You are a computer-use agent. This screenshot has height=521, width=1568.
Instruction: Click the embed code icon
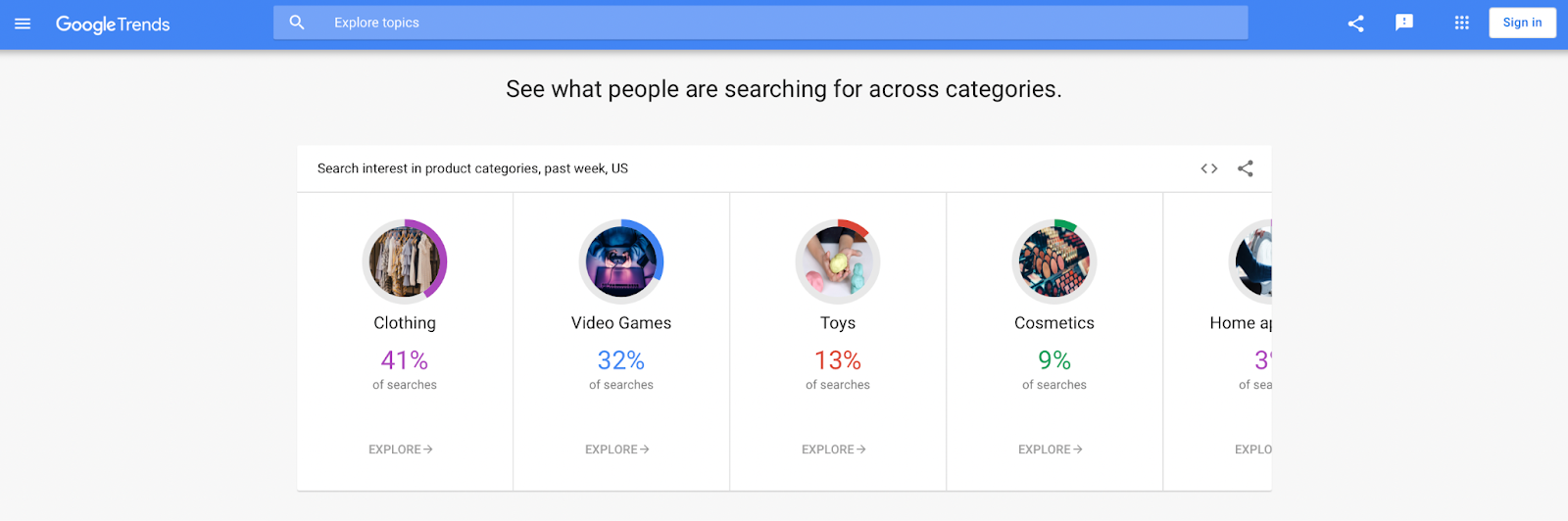pyautogui.click(x=1209, y=168)
